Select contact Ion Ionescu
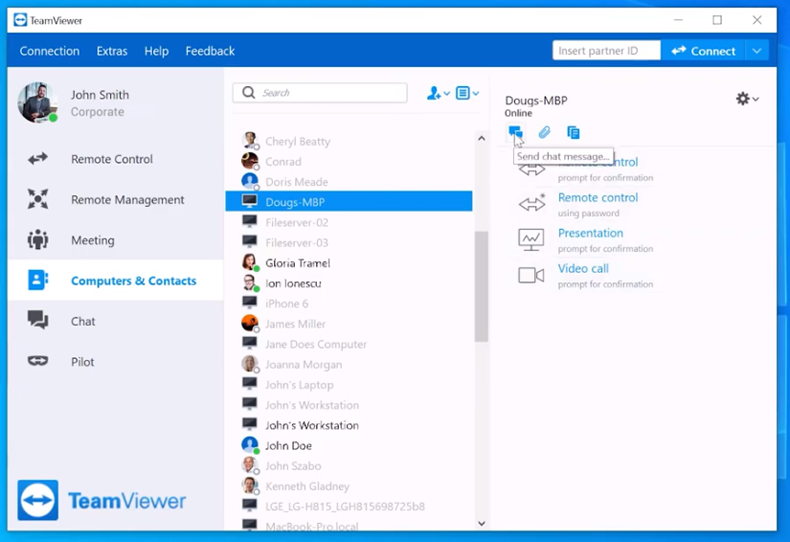Viewport: 790px width, 542px height. tap(349, 283)
